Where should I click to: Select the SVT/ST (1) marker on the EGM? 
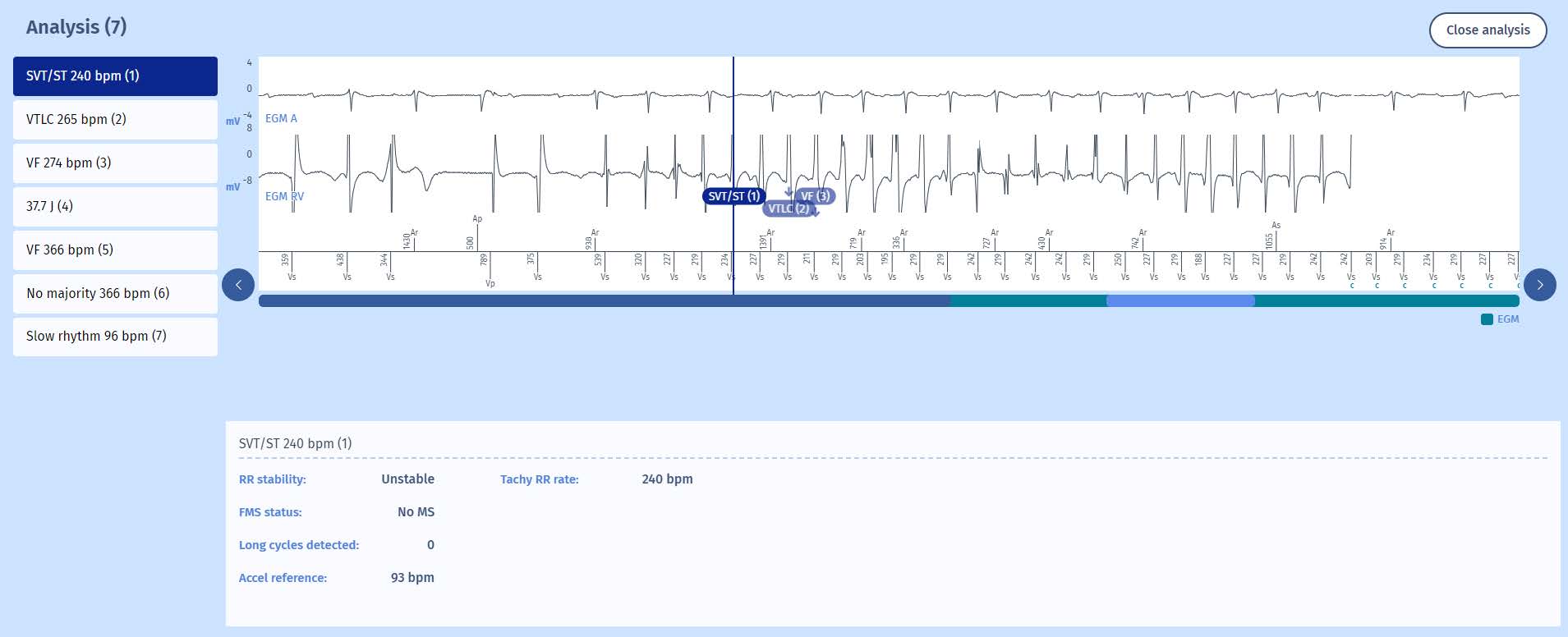tap(733, 196)
